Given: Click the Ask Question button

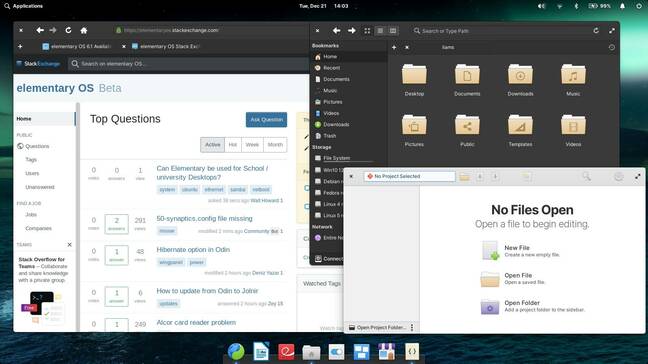Looking at the screenshot, I should [x=267, y=120].
